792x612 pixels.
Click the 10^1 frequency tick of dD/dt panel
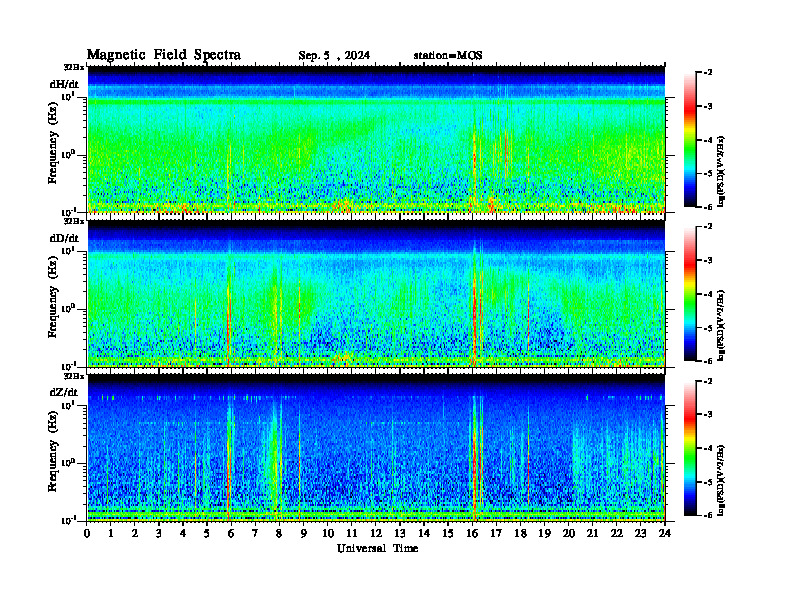tap(68, 250)
